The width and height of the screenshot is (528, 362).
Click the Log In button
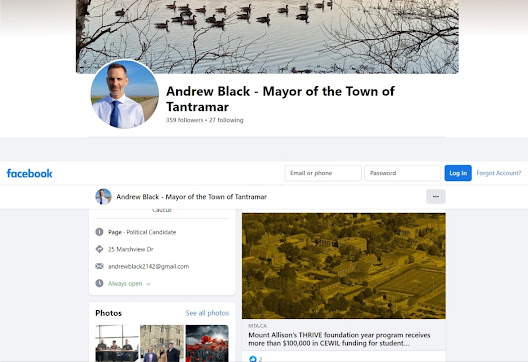click(x=458, y=173)
